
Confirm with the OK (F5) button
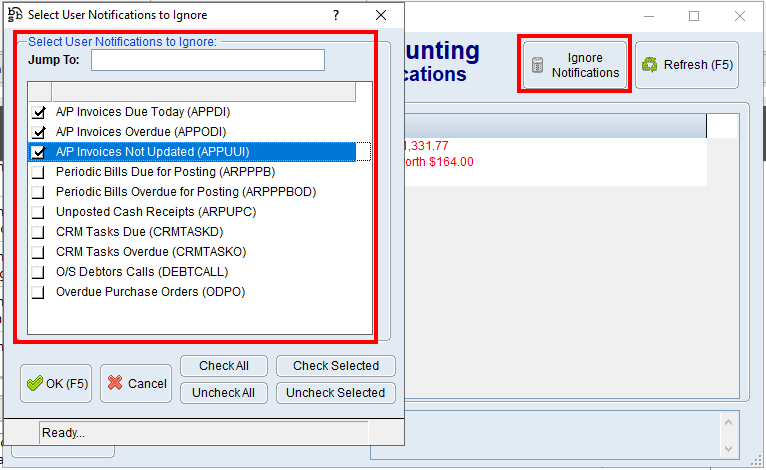pyautogui.click(x=57, y=384)
